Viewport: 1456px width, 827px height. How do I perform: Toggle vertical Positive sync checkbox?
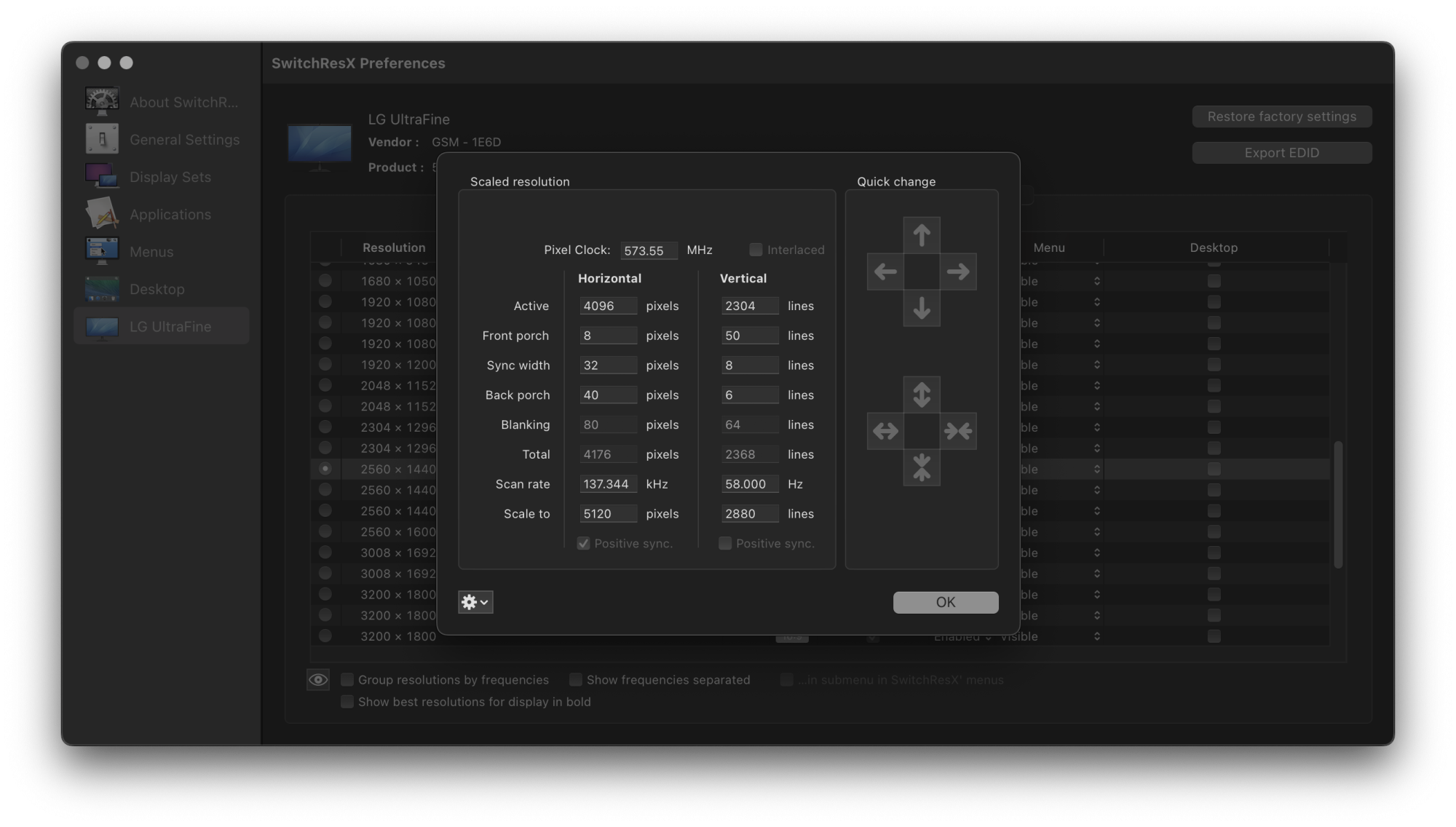tap(725, 543)
